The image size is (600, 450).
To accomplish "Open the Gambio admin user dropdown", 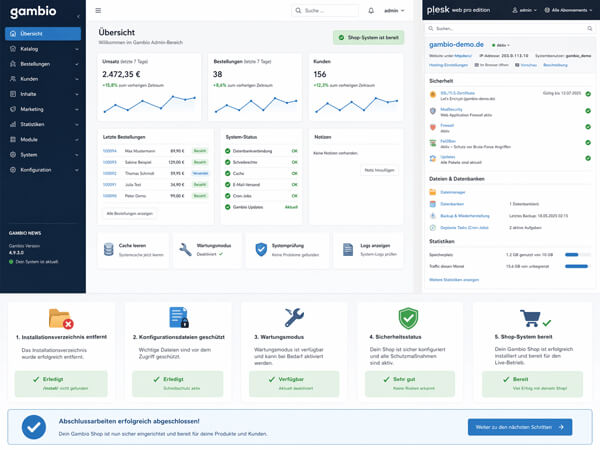I will 394,11.
